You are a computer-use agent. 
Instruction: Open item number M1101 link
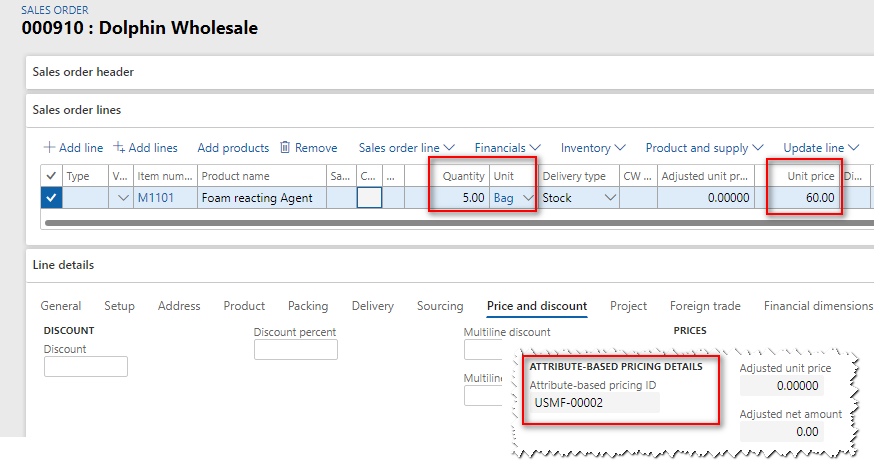click(x=156, y=198)
